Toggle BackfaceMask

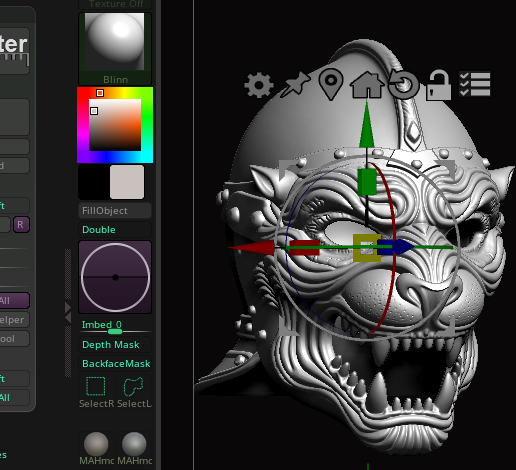115,364
